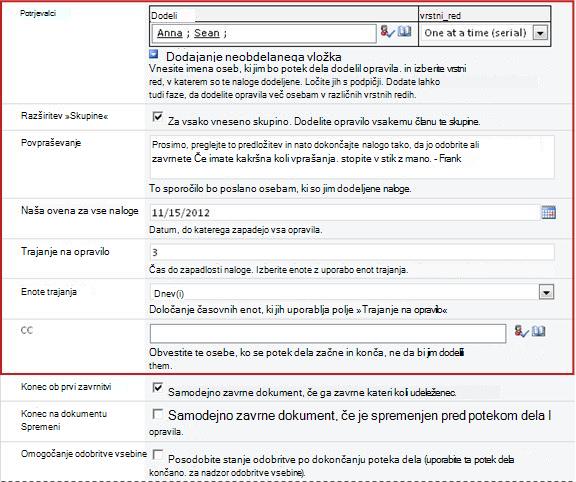
Task: Open the address book icon beside the Dodeli field
Action: 404,31
